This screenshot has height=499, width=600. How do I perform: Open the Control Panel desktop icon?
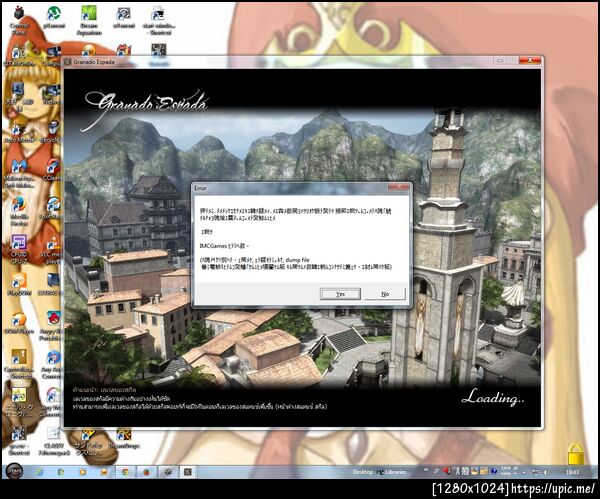[19, 20]
